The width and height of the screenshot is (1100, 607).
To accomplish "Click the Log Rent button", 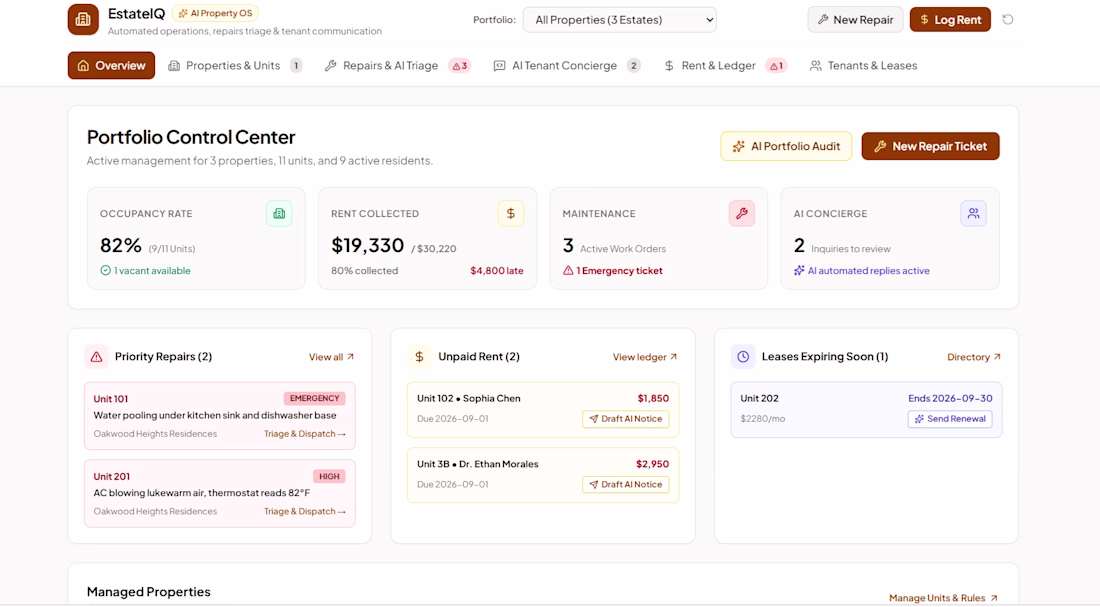I will tap(950, 20).
